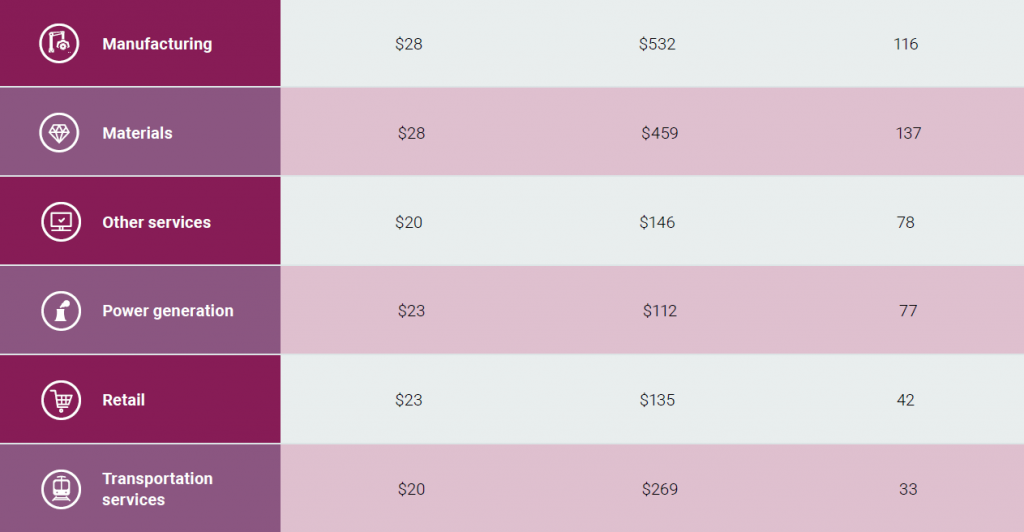Viewport: 1024px width, 532px height.
Task: Select the Power generation label
Action: 168,311
